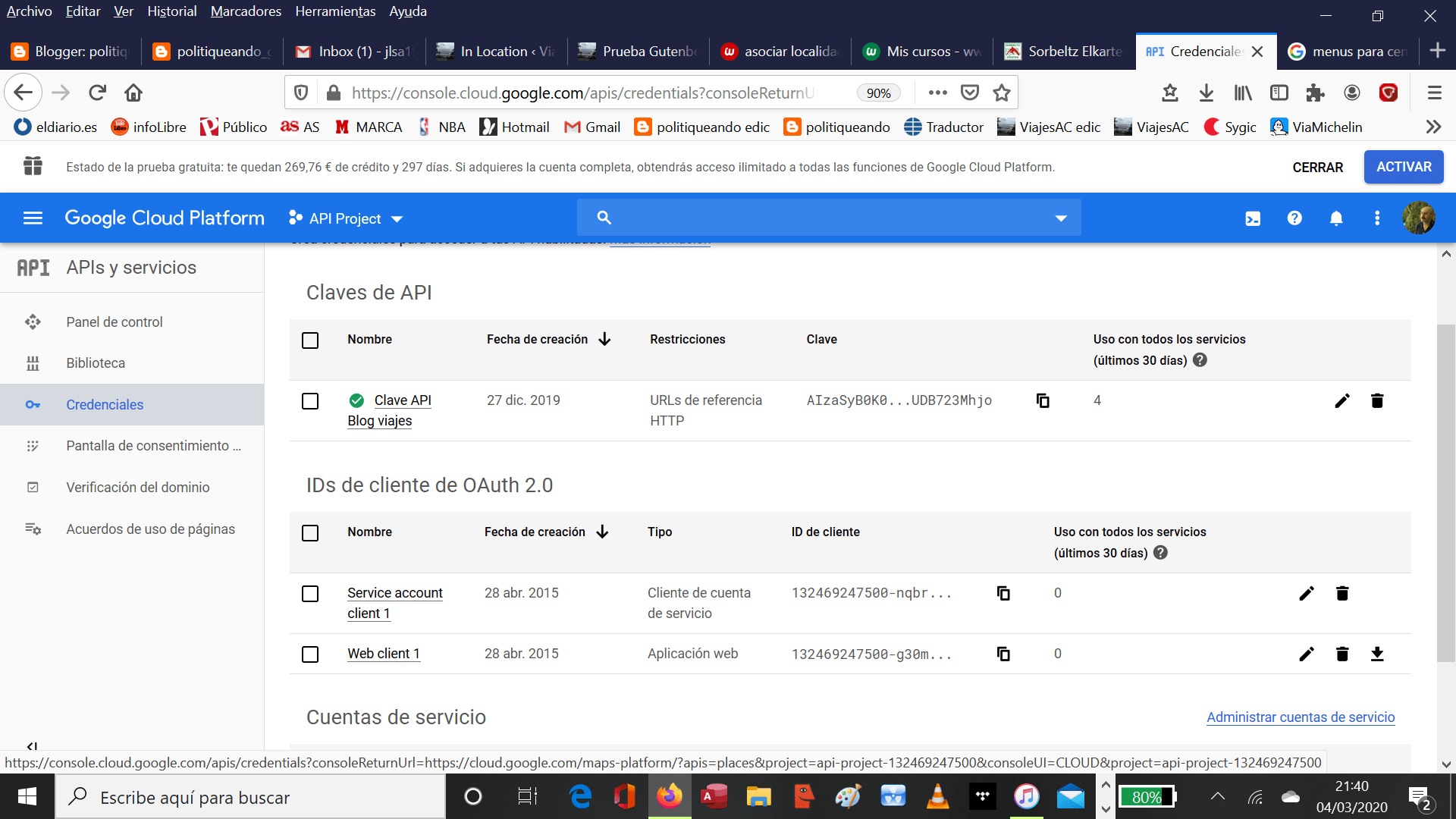Switch to the Sorbeltz Elkarte tab
The width and height of the screenshot is (1456, 819).
(x=1064, y=52)
